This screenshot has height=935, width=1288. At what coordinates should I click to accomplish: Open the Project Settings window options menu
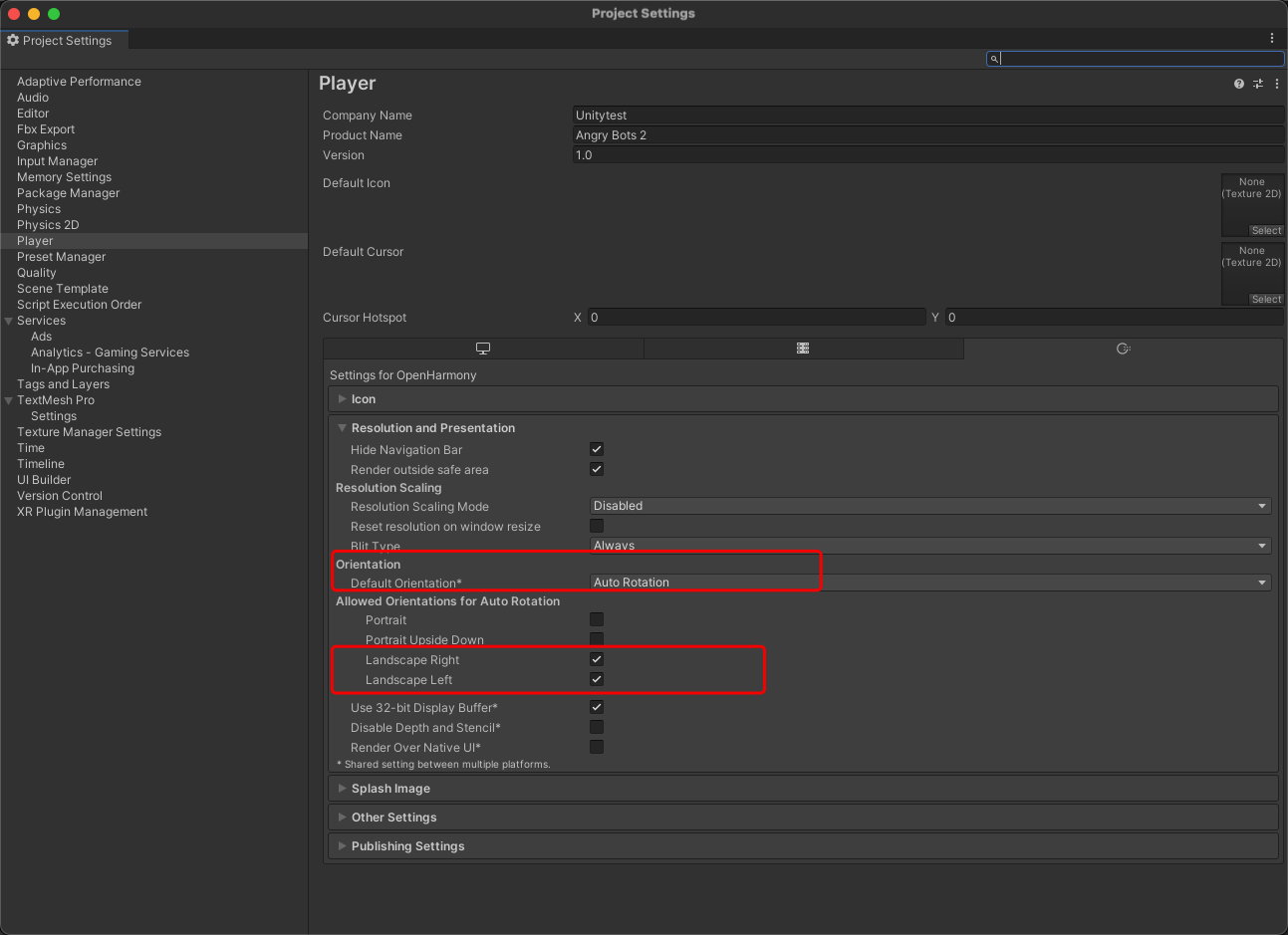[x=1271, y=39]
